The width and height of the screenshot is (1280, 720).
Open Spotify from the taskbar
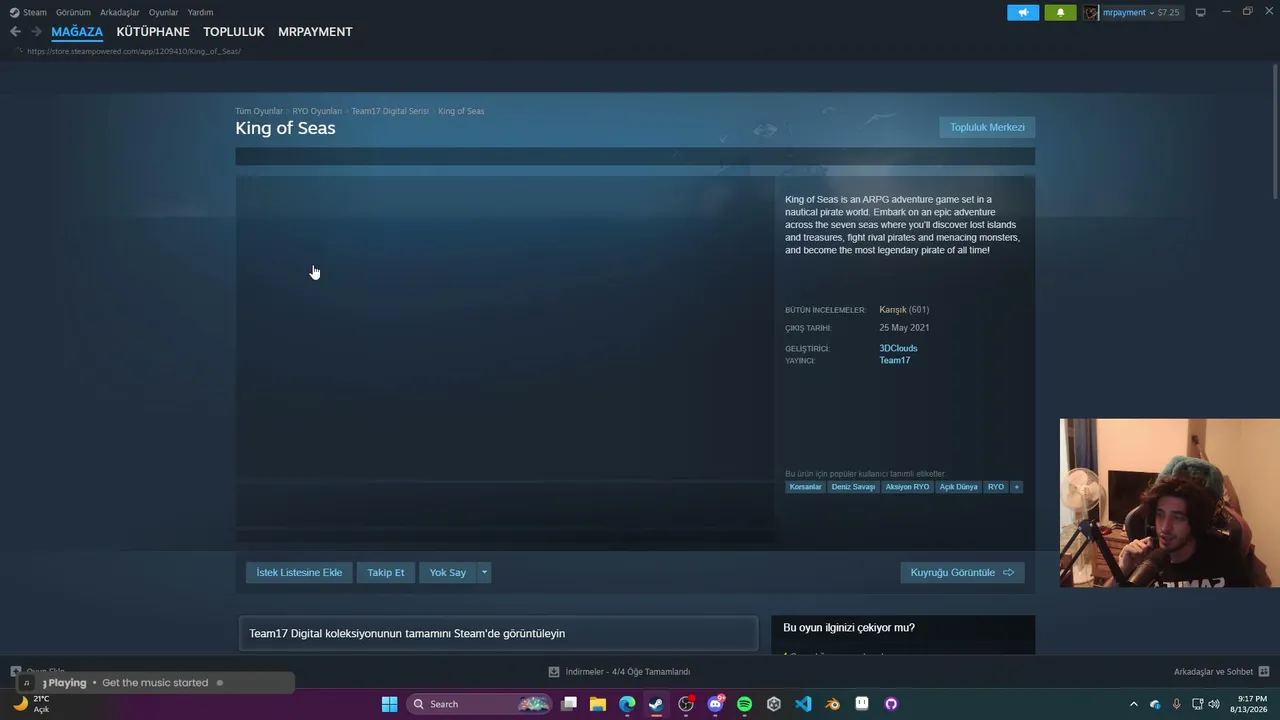744,704
